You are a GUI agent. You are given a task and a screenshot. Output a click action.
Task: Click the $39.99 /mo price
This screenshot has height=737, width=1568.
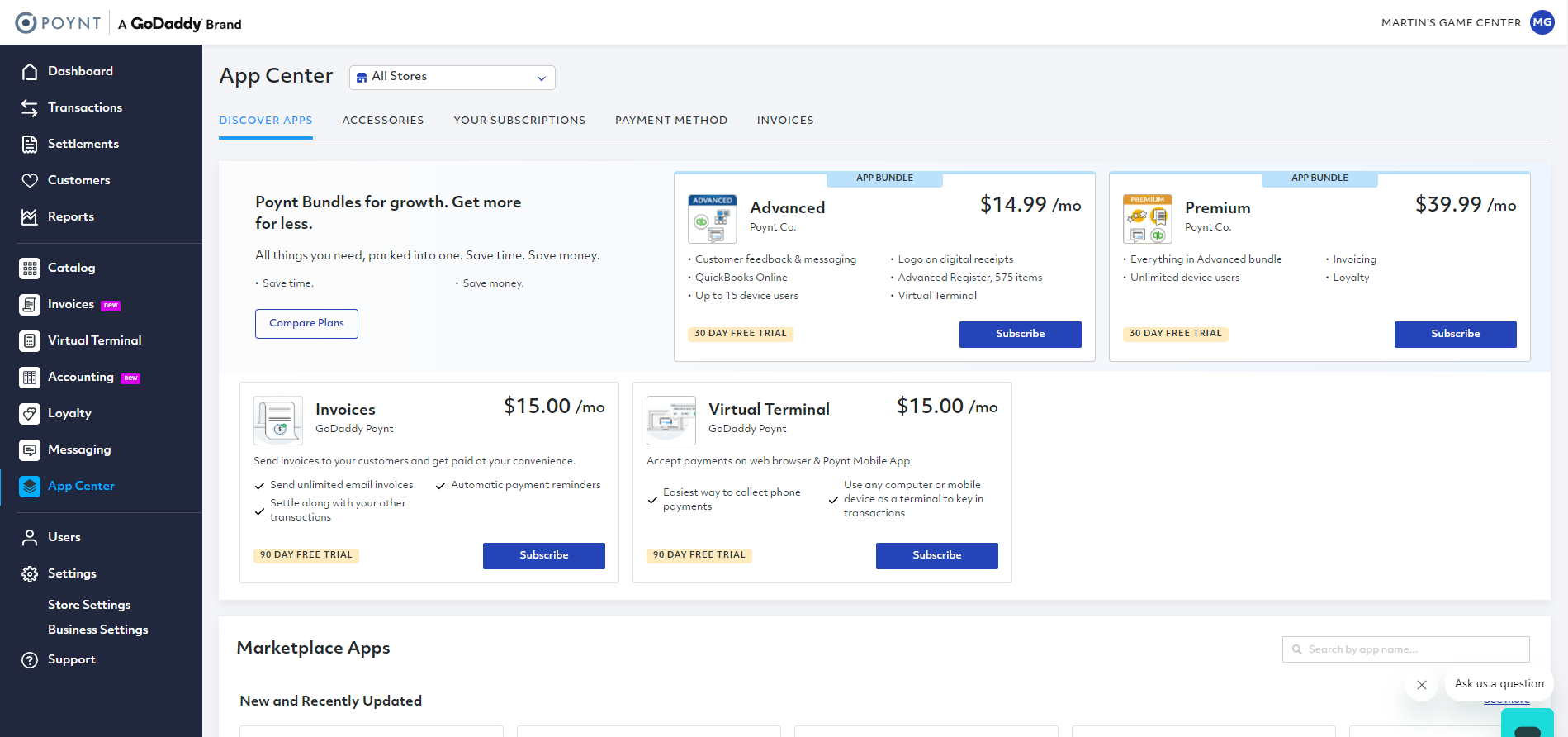[x=1466, y=205]
